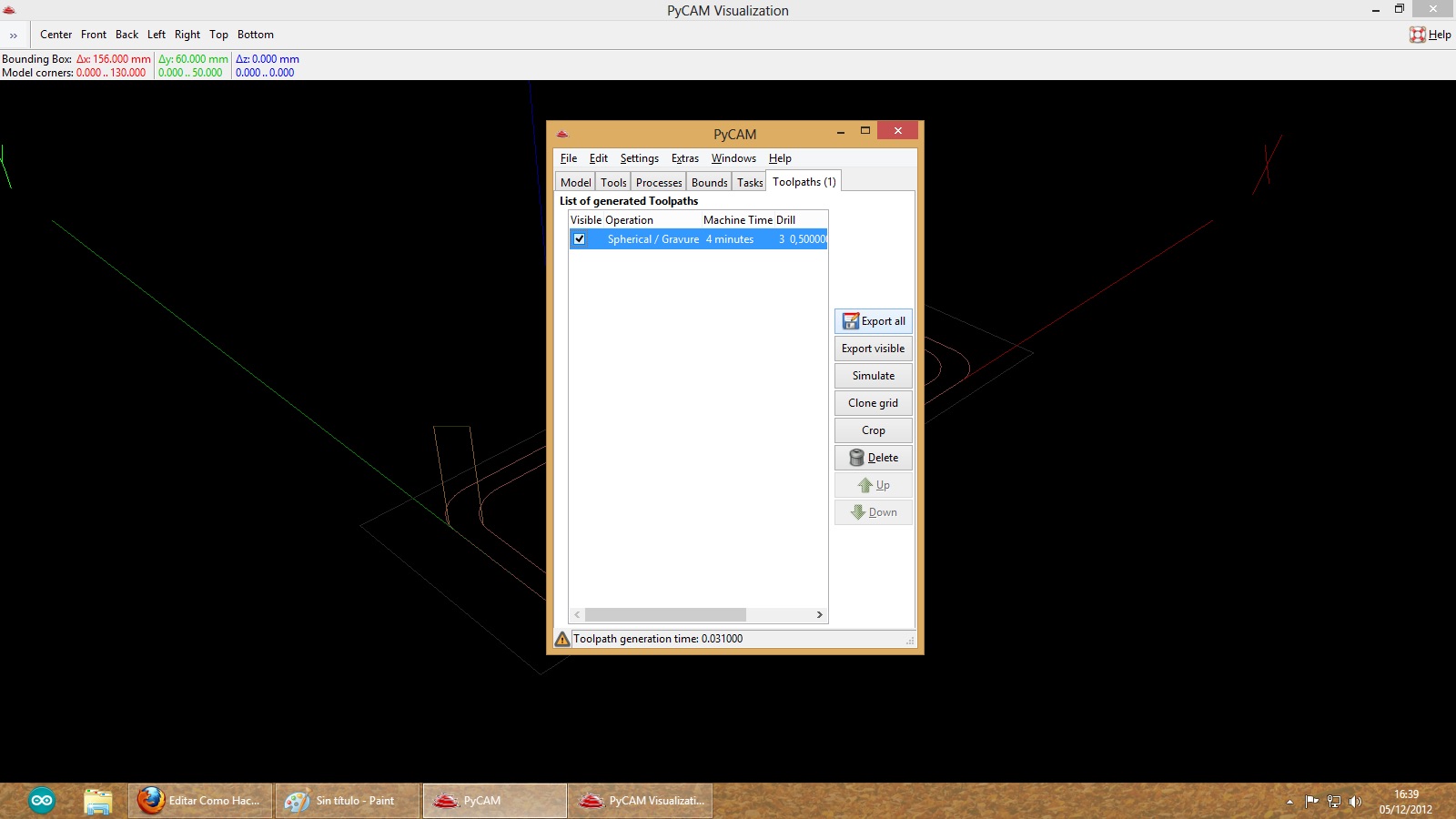Open the Windows menu

pyautogui.click(x=733, y=158)
